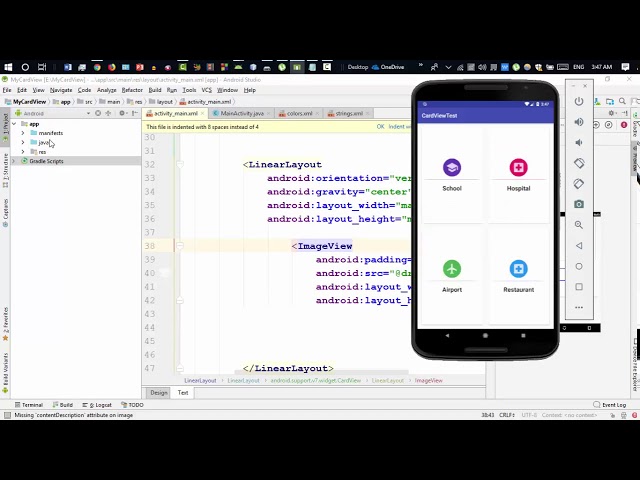This screenshot has height=480, width=640.
Task: Open the Refactor menu
Action: click(x=132, y=90)
